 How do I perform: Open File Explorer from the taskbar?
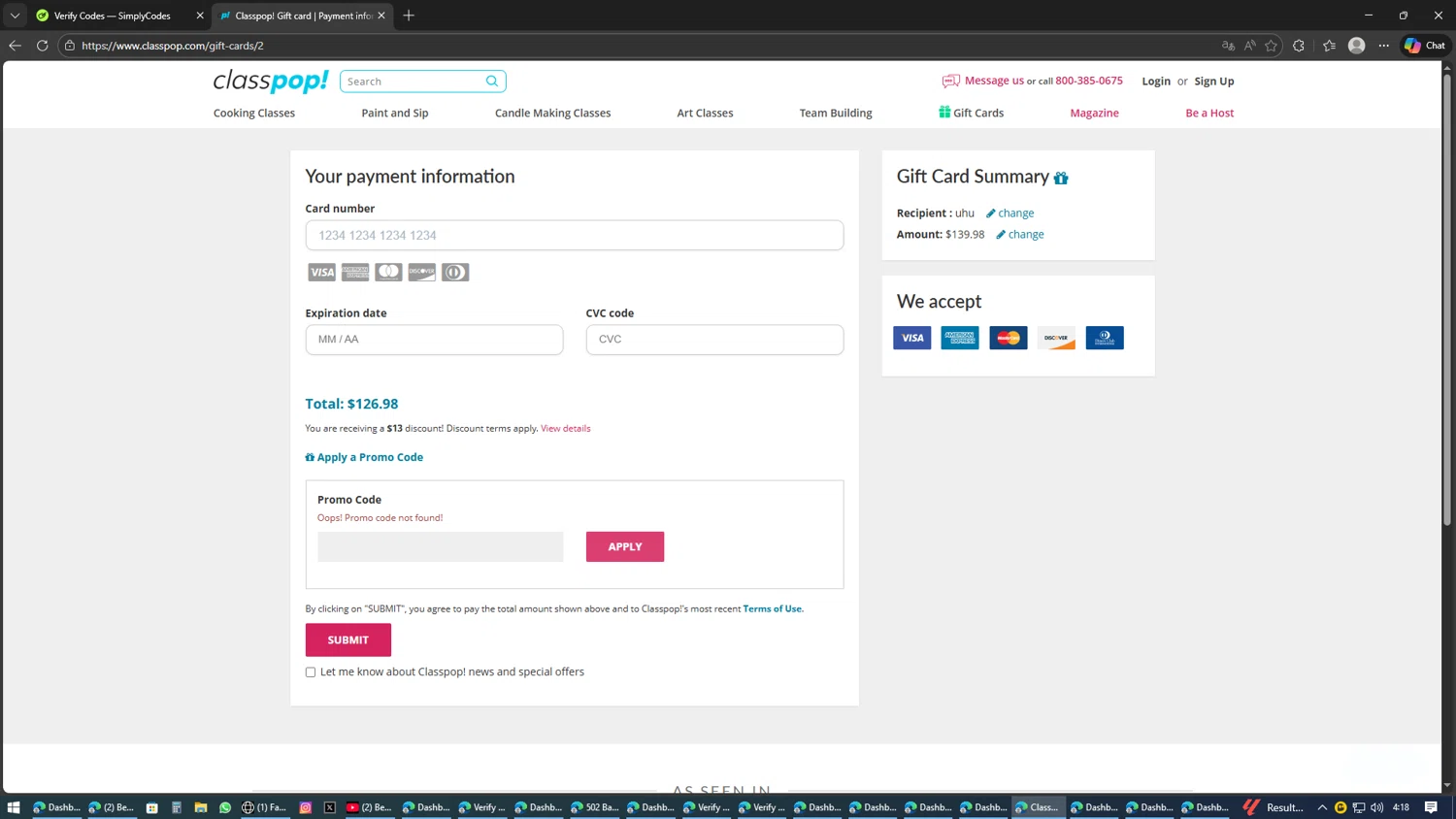point(201,807)
